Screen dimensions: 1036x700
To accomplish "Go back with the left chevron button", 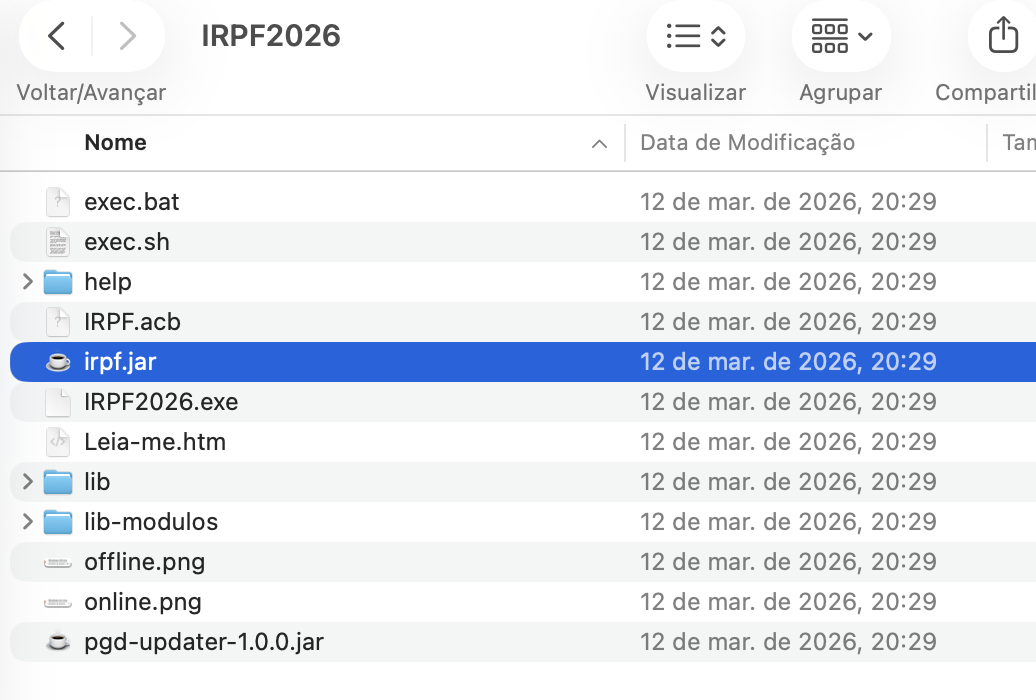I will click(x=57, y=36).
